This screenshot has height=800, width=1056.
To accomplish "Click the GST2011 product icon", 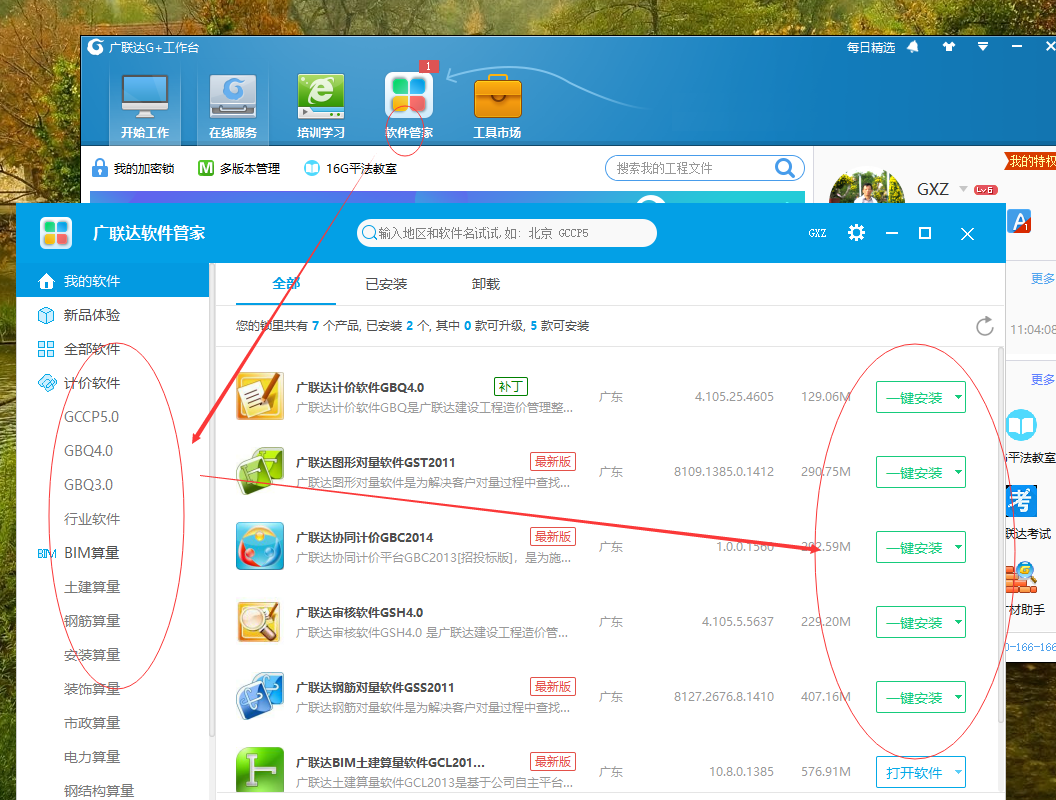I will 260,471.
